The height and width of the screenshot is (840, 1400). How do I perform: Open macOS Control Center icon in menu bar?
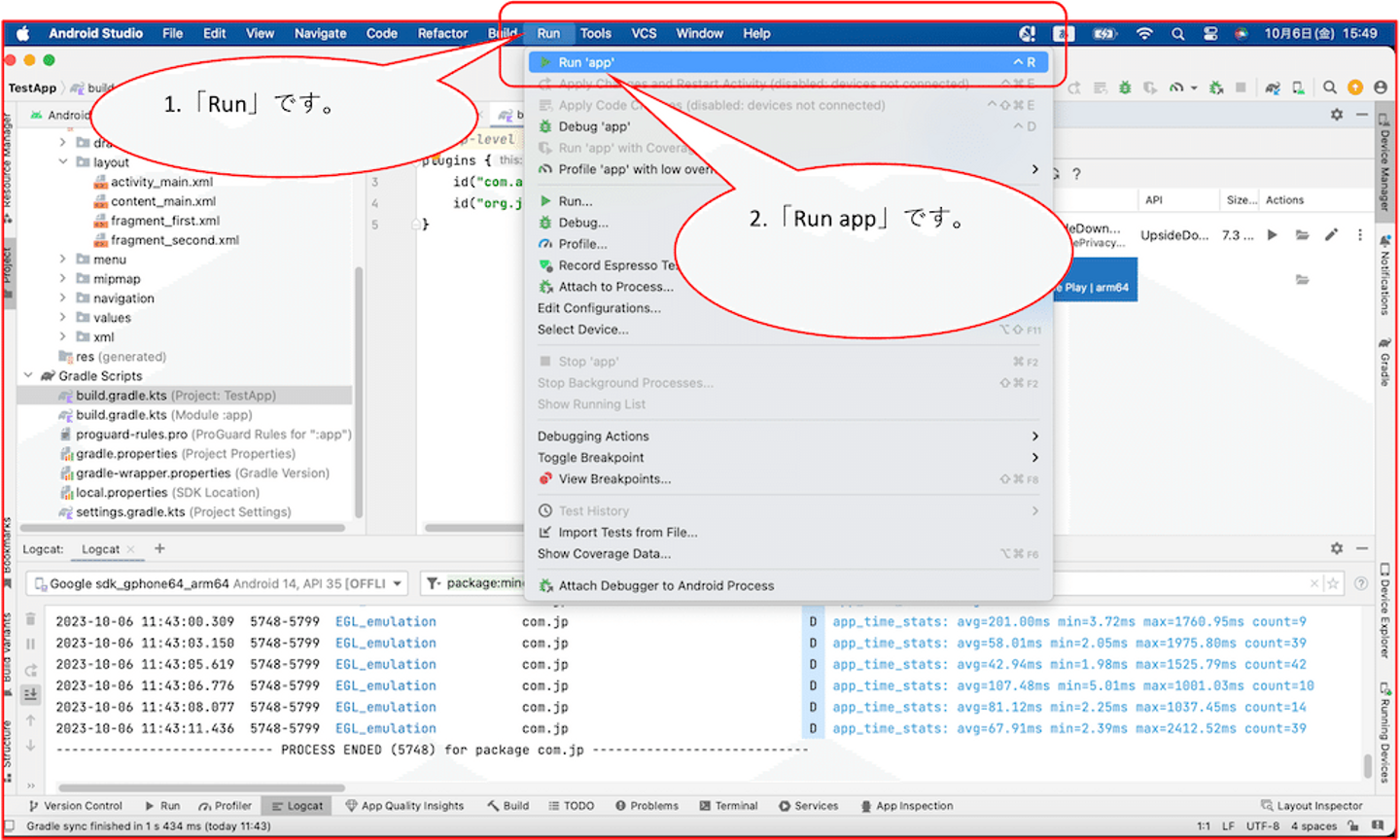click(x=1210, y=33)
